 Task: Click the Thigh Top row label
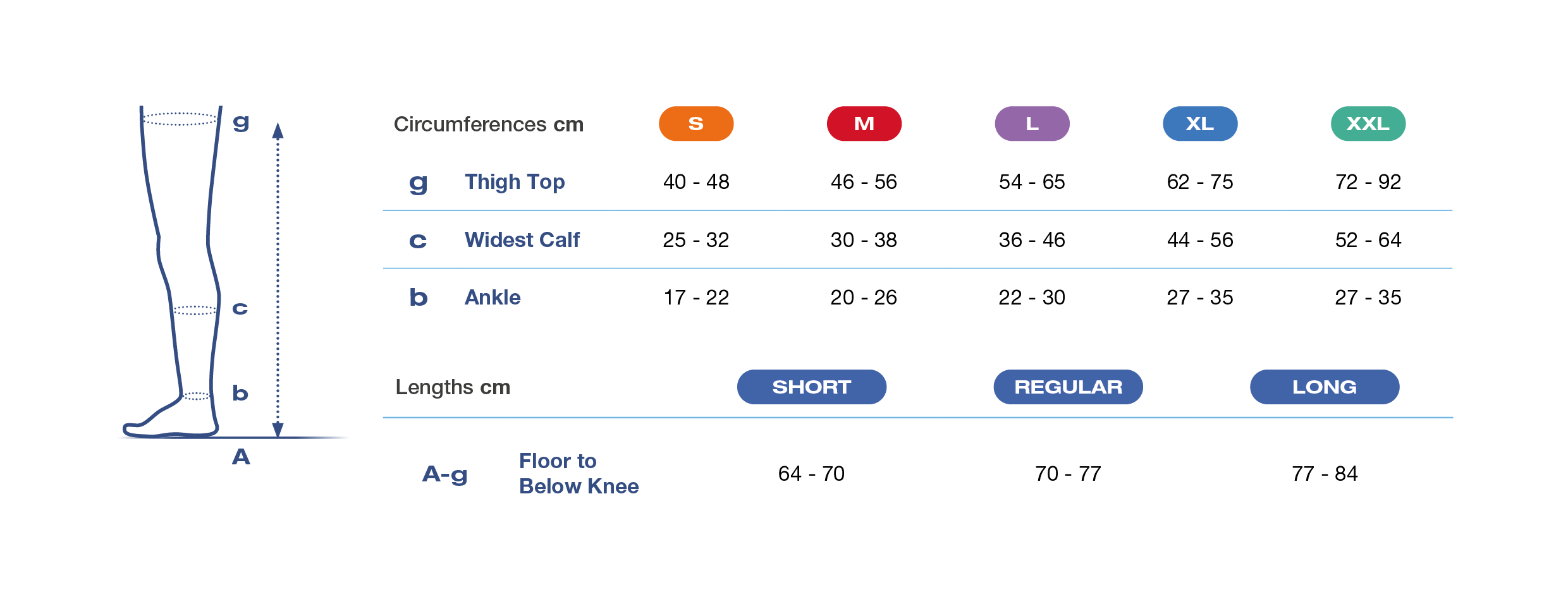pyautogui.click(x=515, y=182)
